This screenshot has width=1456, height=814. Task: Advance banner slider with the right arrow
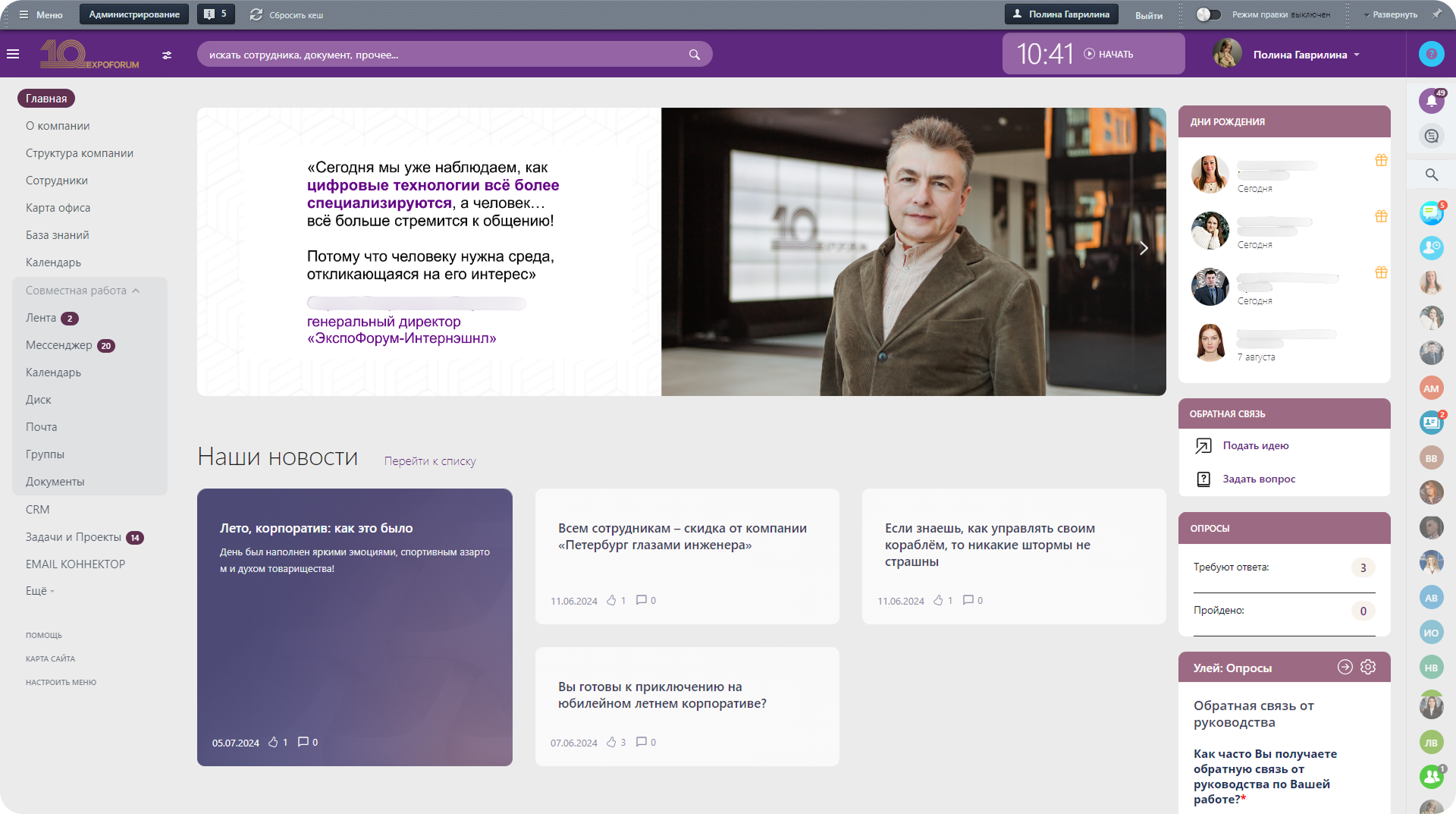[1143, 248]
